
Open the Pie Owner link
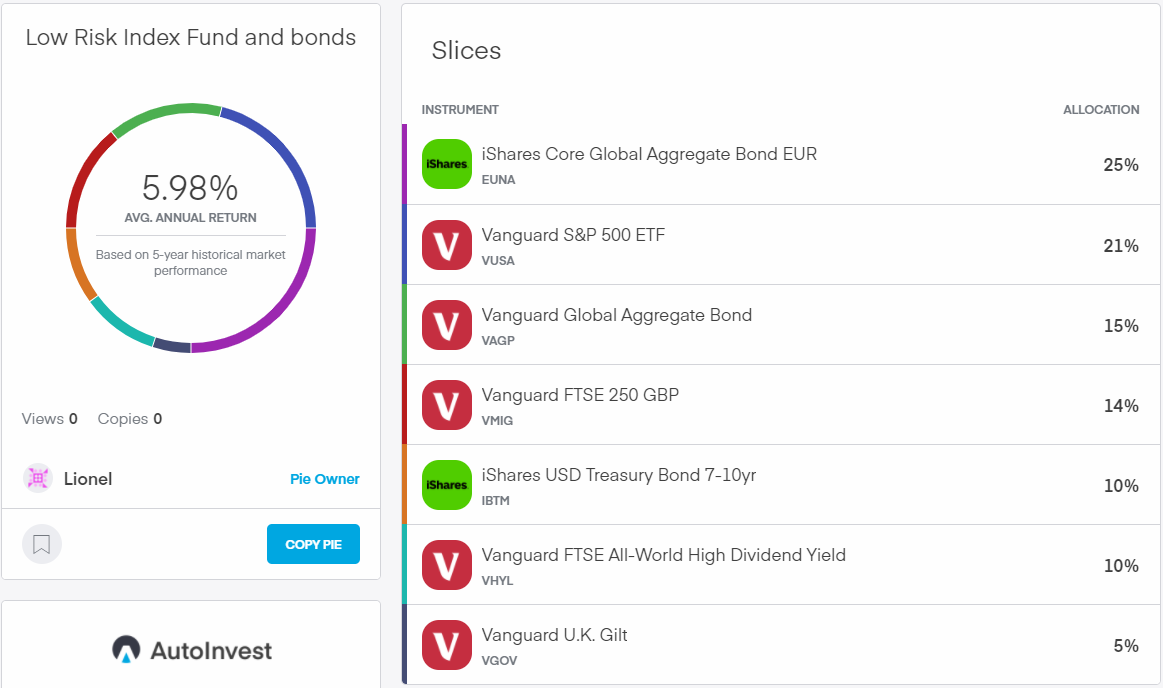[324, 479]
